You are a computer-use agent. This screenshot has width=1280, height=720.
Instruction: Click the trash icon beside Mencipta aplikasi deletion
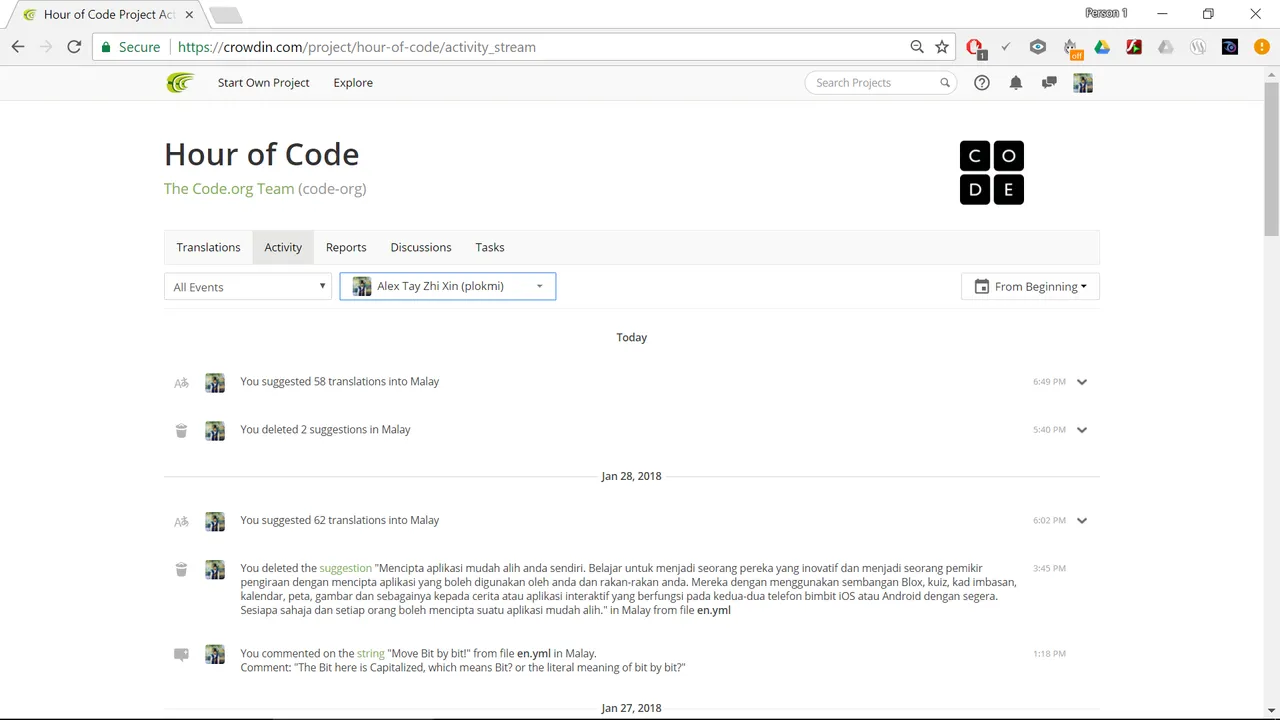(181, 569)
